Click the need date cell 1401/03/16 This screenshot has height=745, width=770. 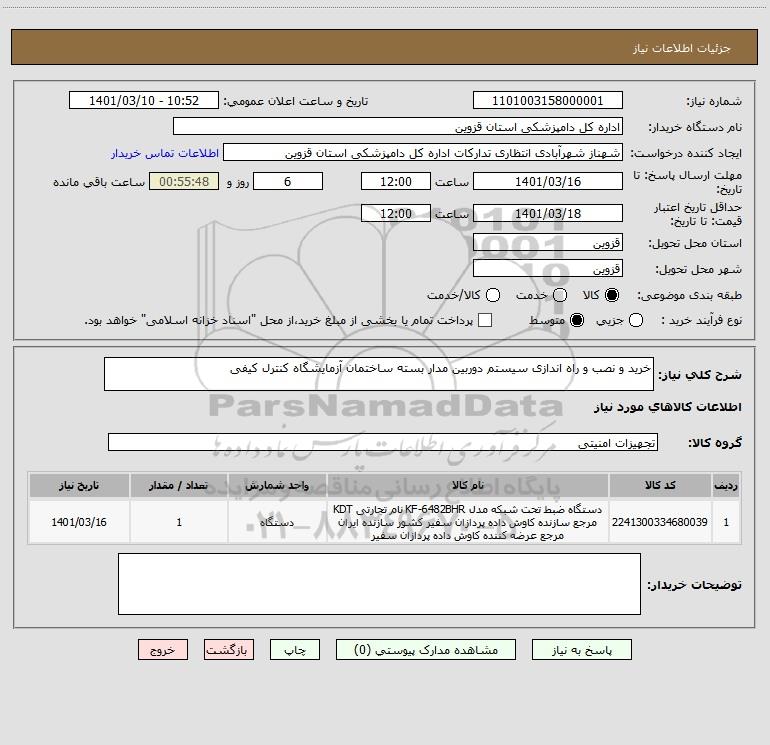tap(79, 522)
